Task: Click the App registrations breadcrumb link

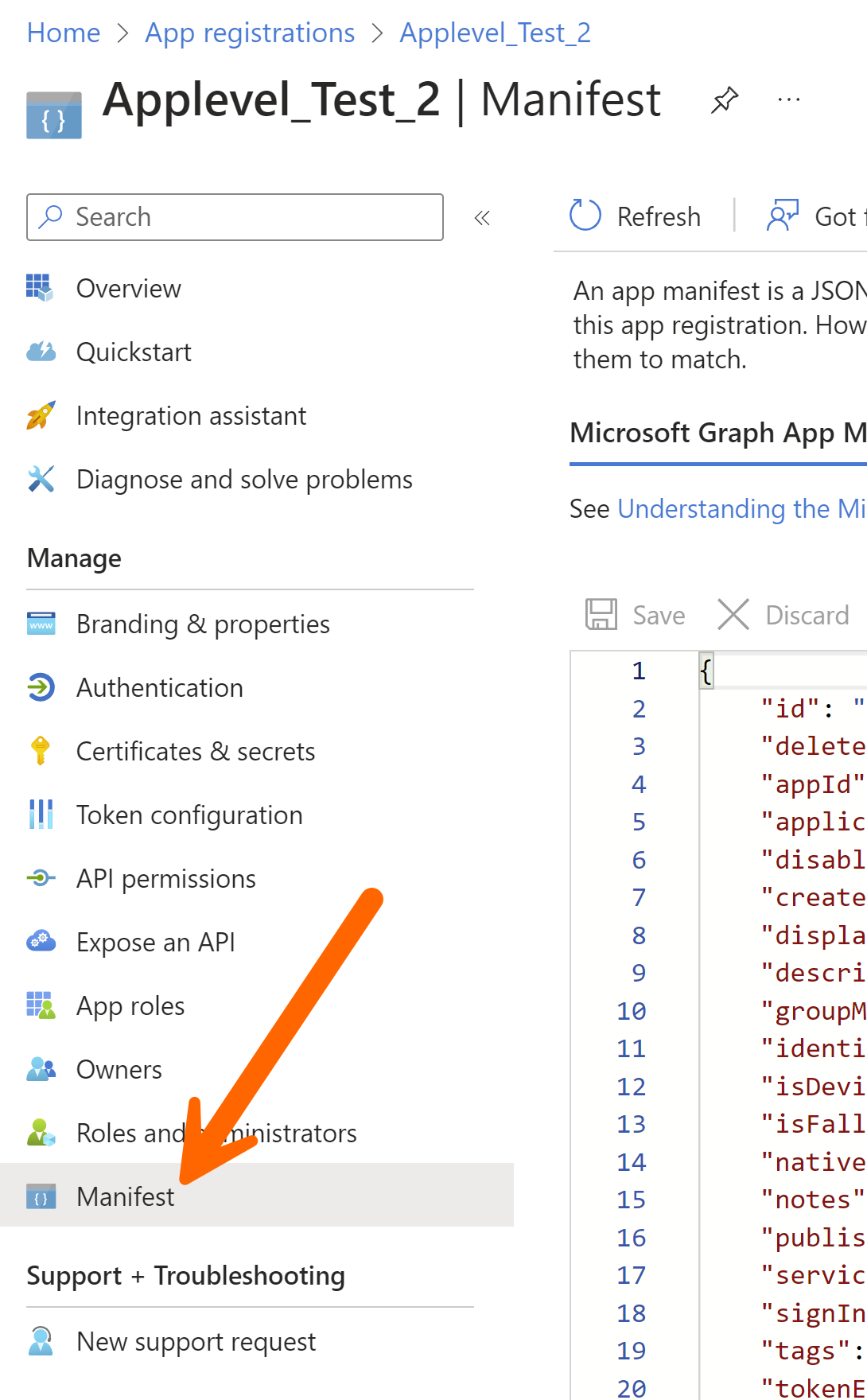Action: [250, 33]
